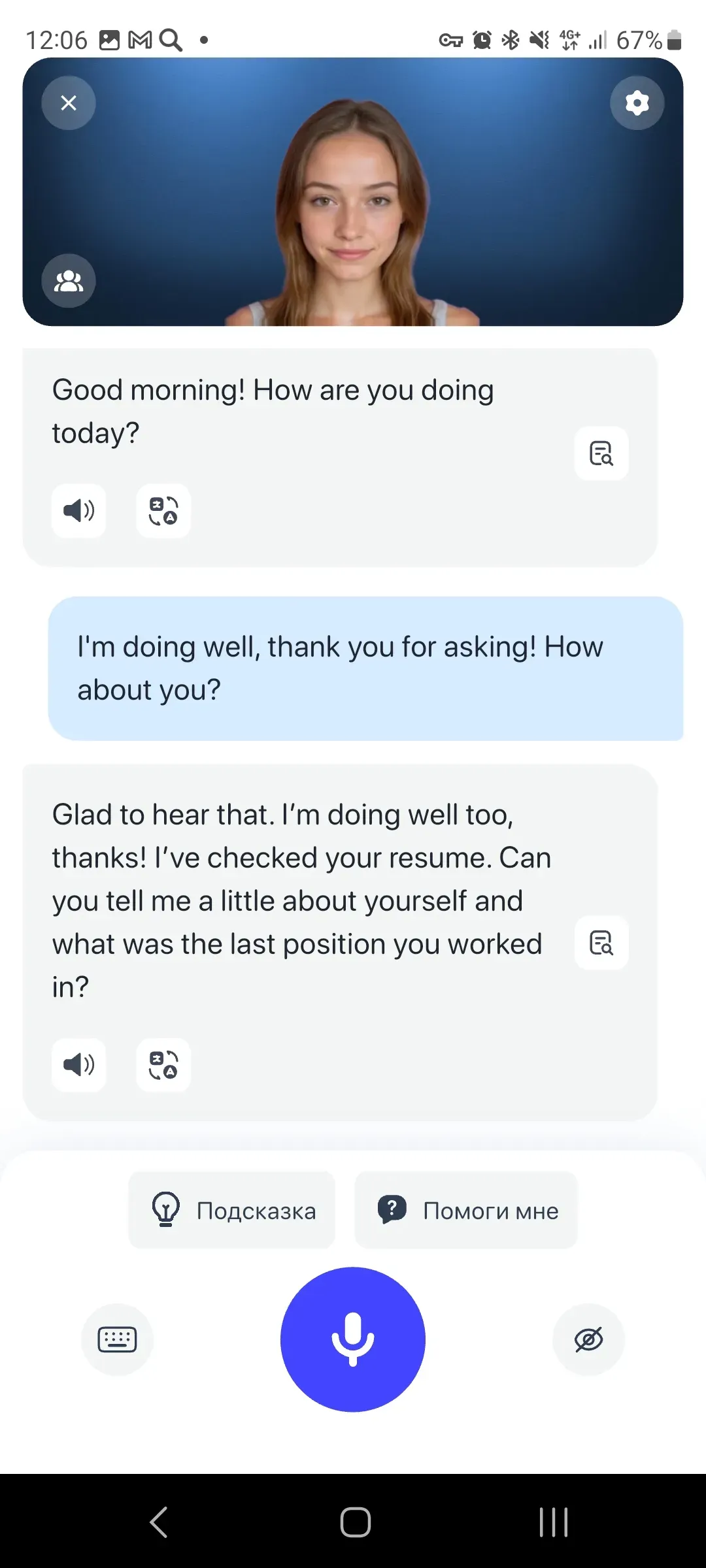Open the call settings gear
This screenshot has width=706, height=1568.
point(637,103)
